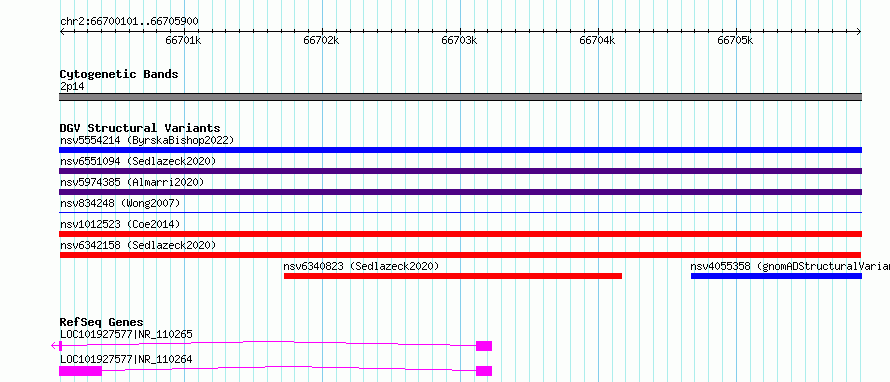This screenshot has width=890, height=382.
Task: Click the NR_110264 transcript's right exon block
Action: (484, 371)
